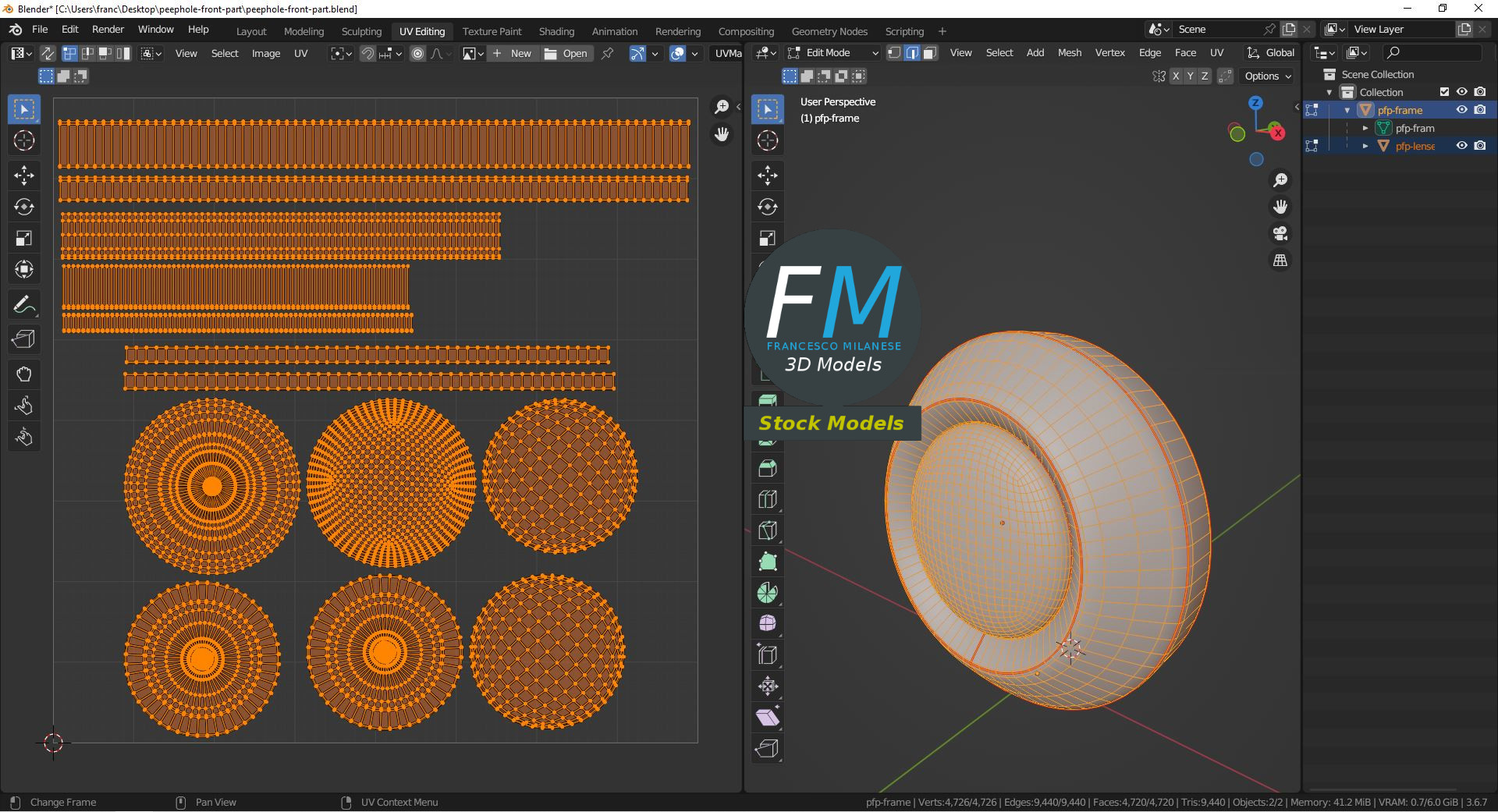Select the Cursor tool in 3D viewport

(768, 140)
